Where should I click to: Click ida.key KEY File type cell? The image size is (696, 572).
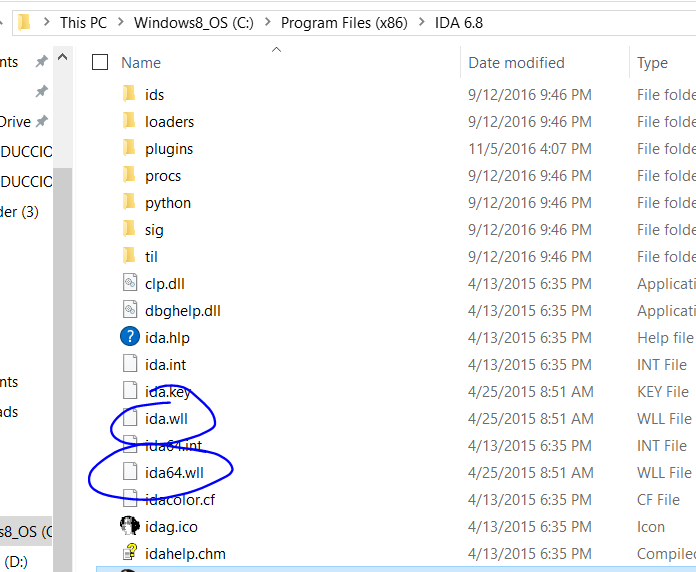click(x=663, y=392)
